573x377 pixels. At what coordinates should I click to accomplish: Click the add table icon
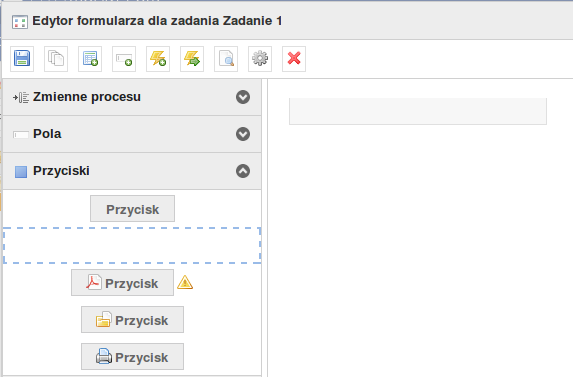pos(90,59)
